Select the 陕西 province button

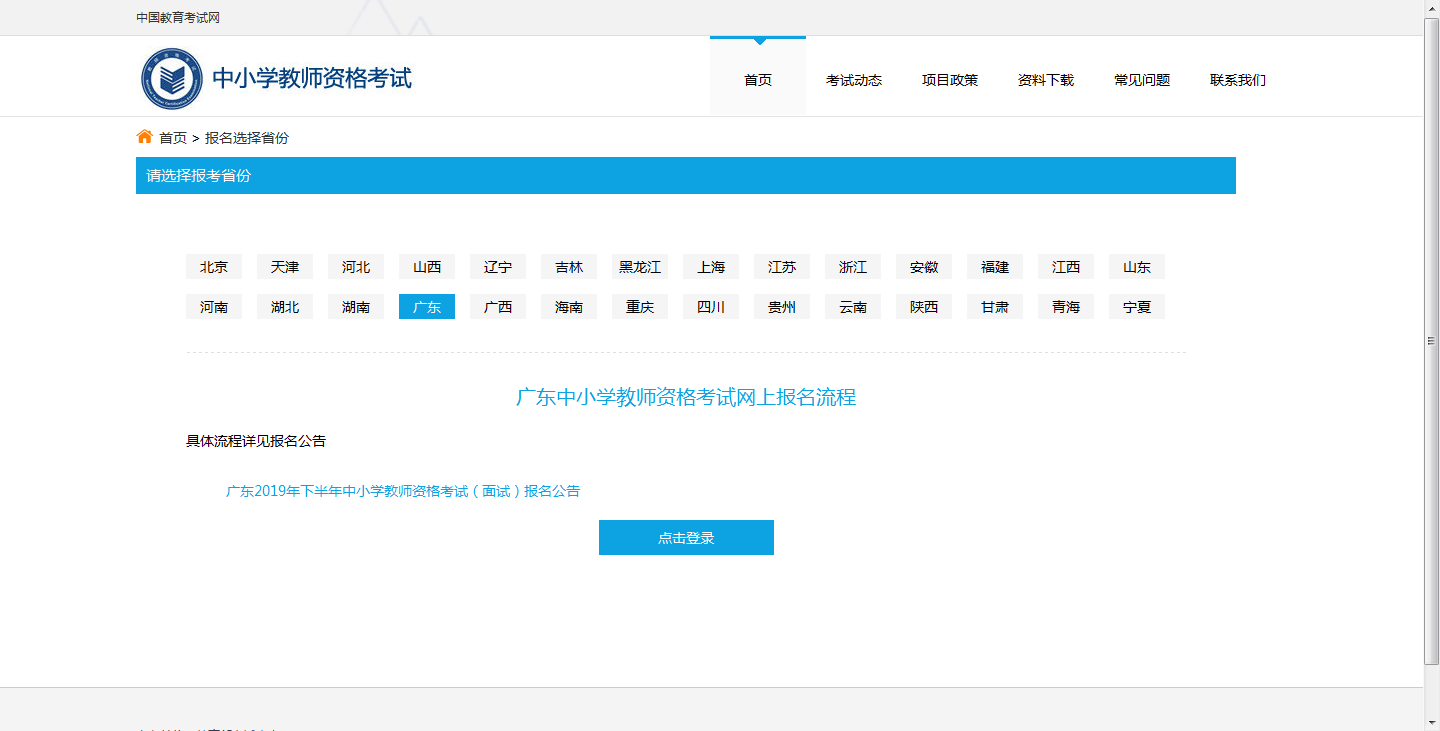pos(924,307)
